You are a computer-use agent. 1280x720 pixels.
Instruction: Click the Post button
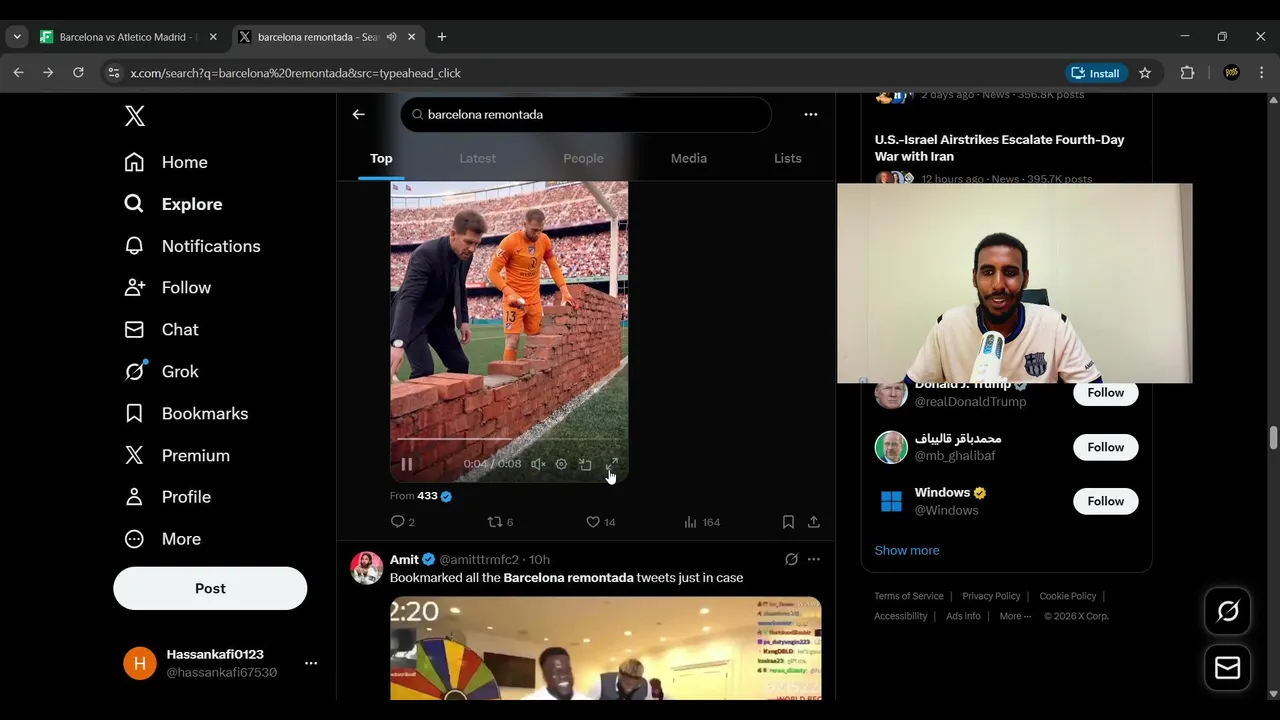[210, 588]
